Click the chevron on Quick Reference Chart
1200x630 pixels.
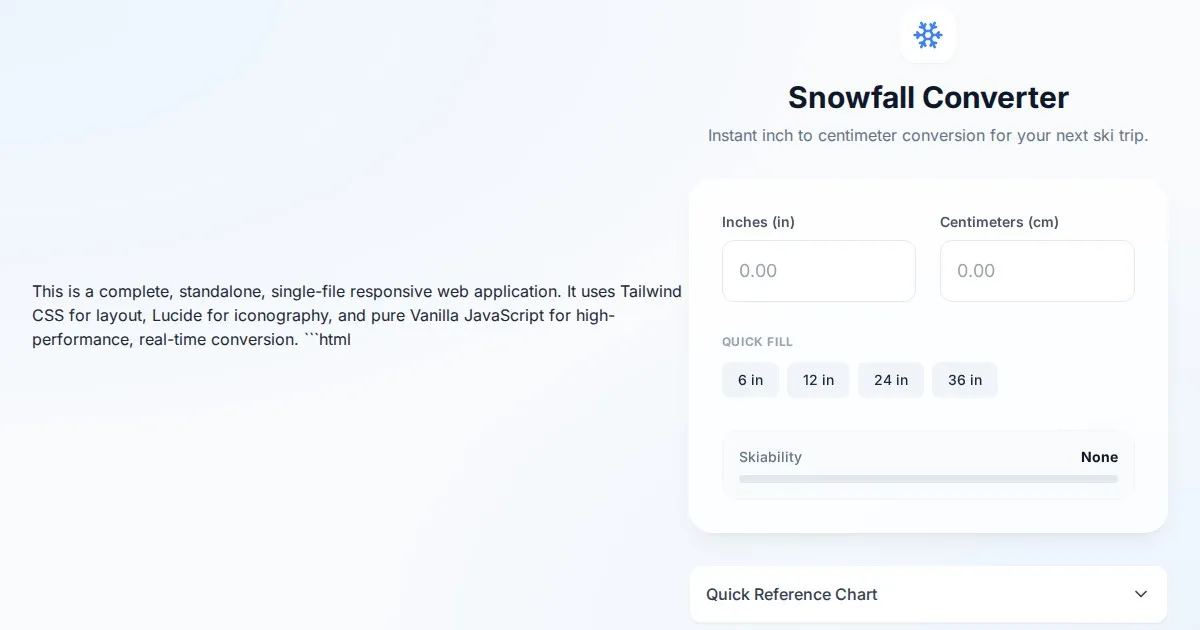click(x=1141, y=594)
